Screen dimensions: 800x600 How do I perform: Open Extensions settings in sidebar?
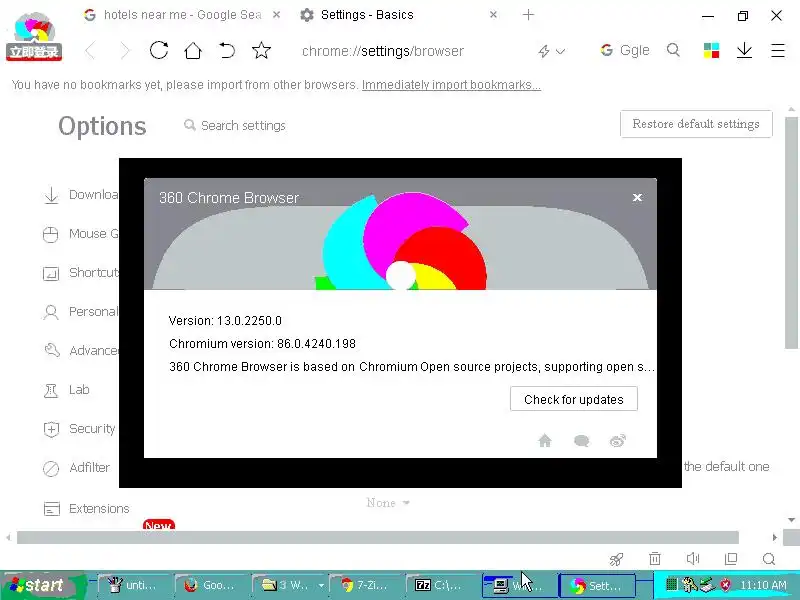click(x=87, y=509)
